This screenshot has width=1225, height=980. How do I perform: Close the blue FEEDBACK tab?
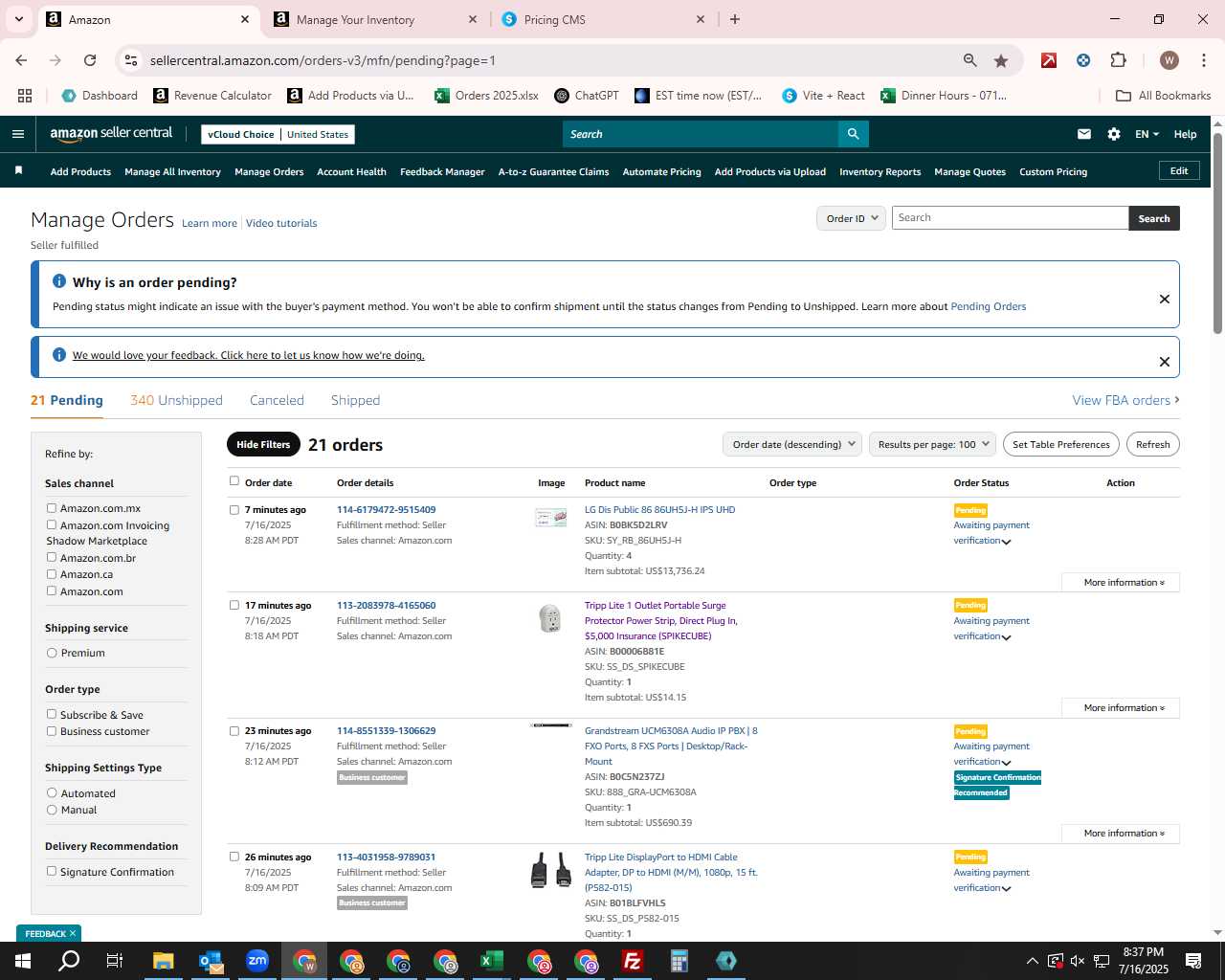pos(72,933)
